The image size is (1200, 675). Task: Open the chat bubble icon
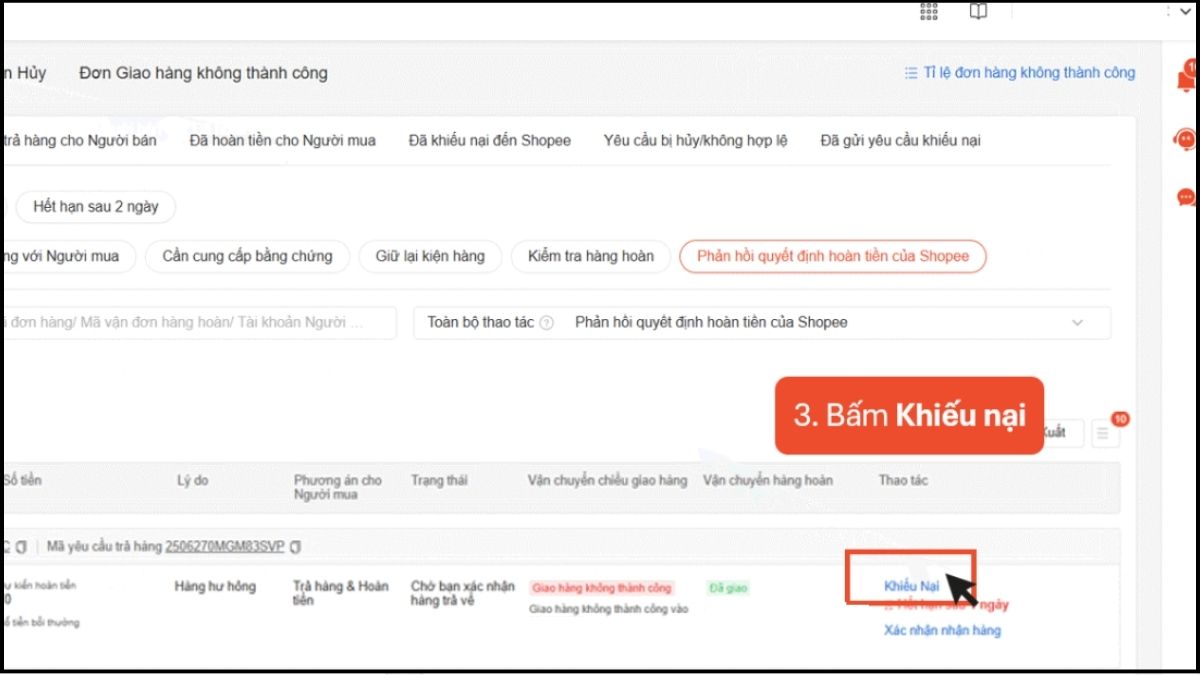click(1187, 197)
